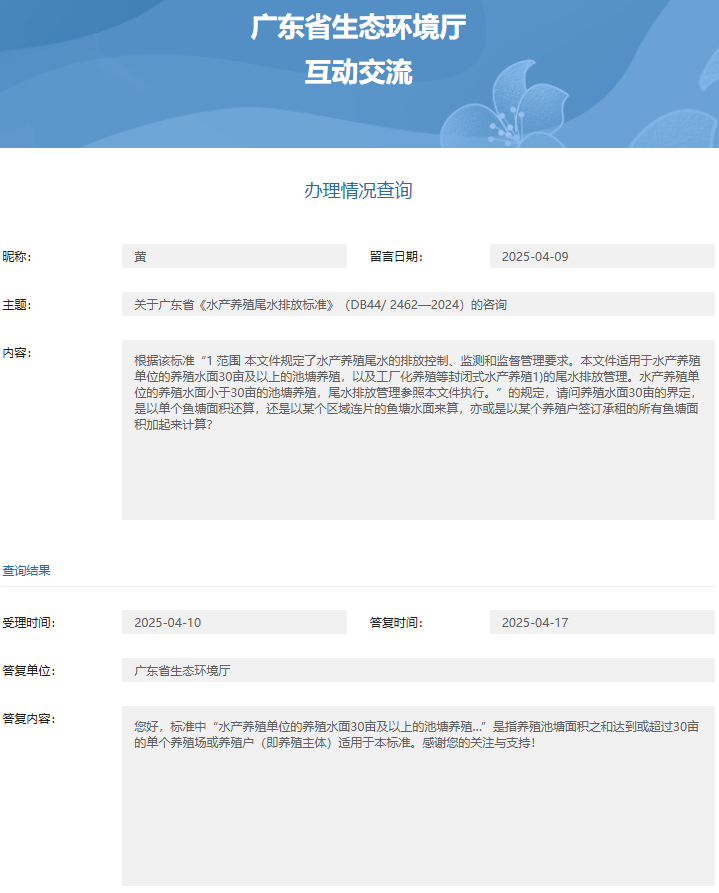Click the 答复内容 label

28,718
